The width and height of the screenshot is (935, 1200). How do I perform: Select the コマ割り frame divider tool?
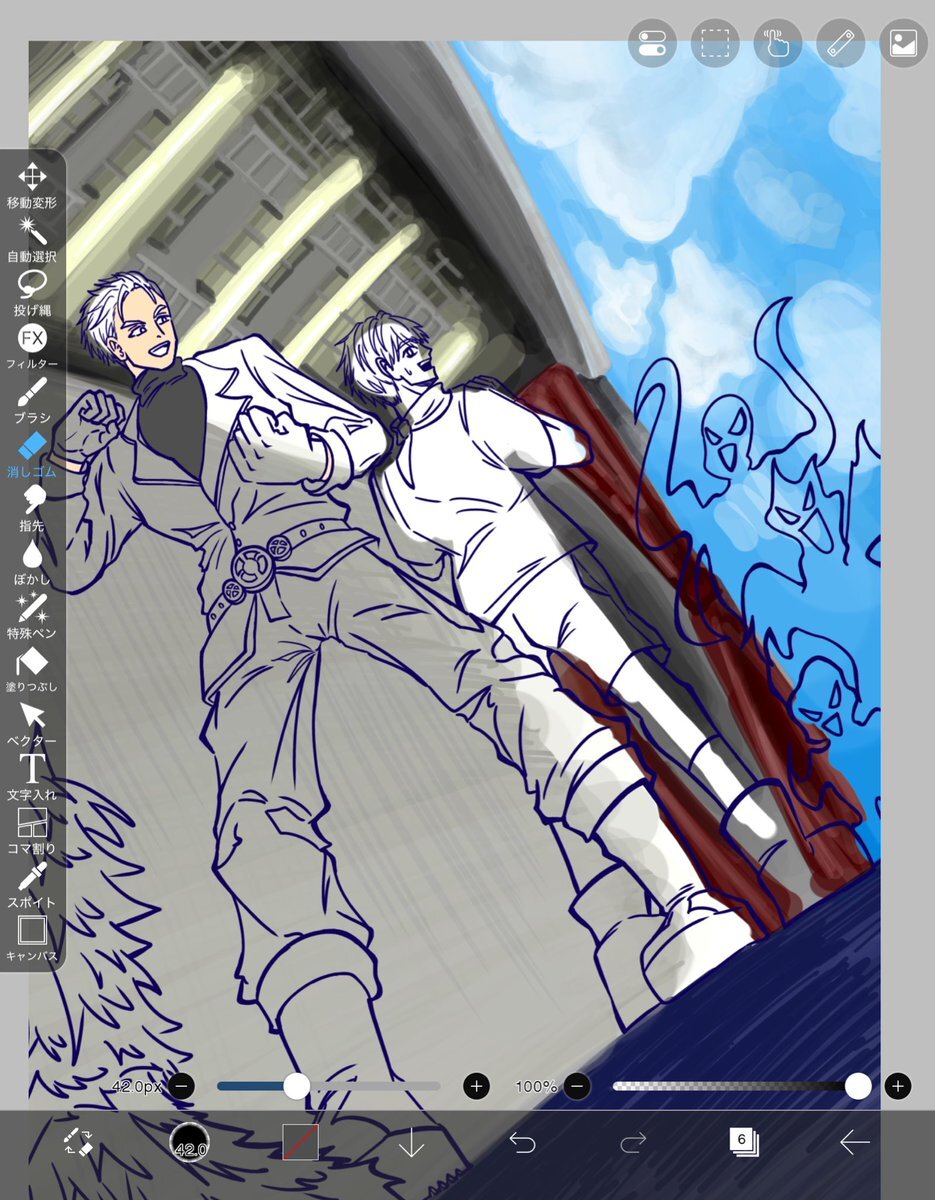(32, 832)
